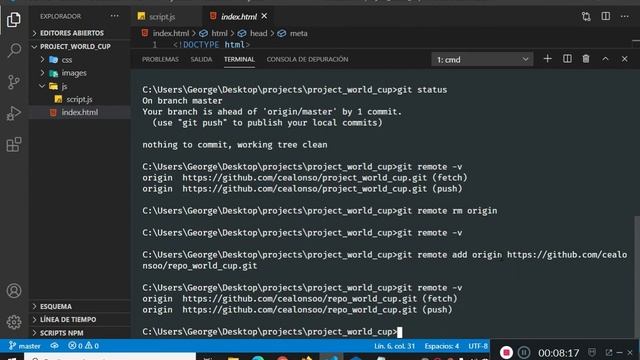Image resolution: width=640 pixels, height=360 pixels.
Task: Open the Search view in activity bar
Action: click(x=14, y=51)
